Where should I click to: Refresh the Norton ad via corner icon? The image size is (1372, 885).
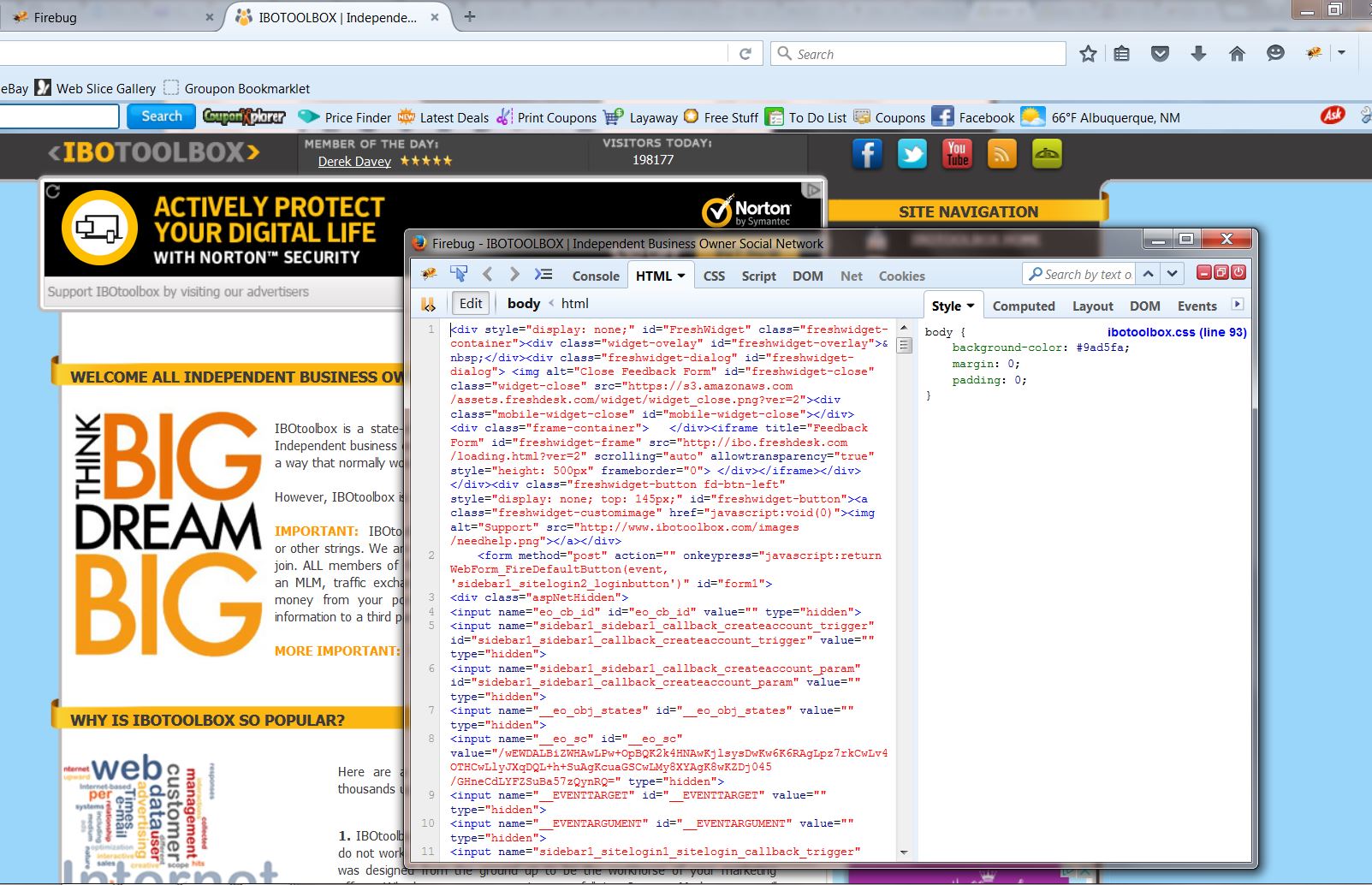pyautogui.click(x=53, y=192)
